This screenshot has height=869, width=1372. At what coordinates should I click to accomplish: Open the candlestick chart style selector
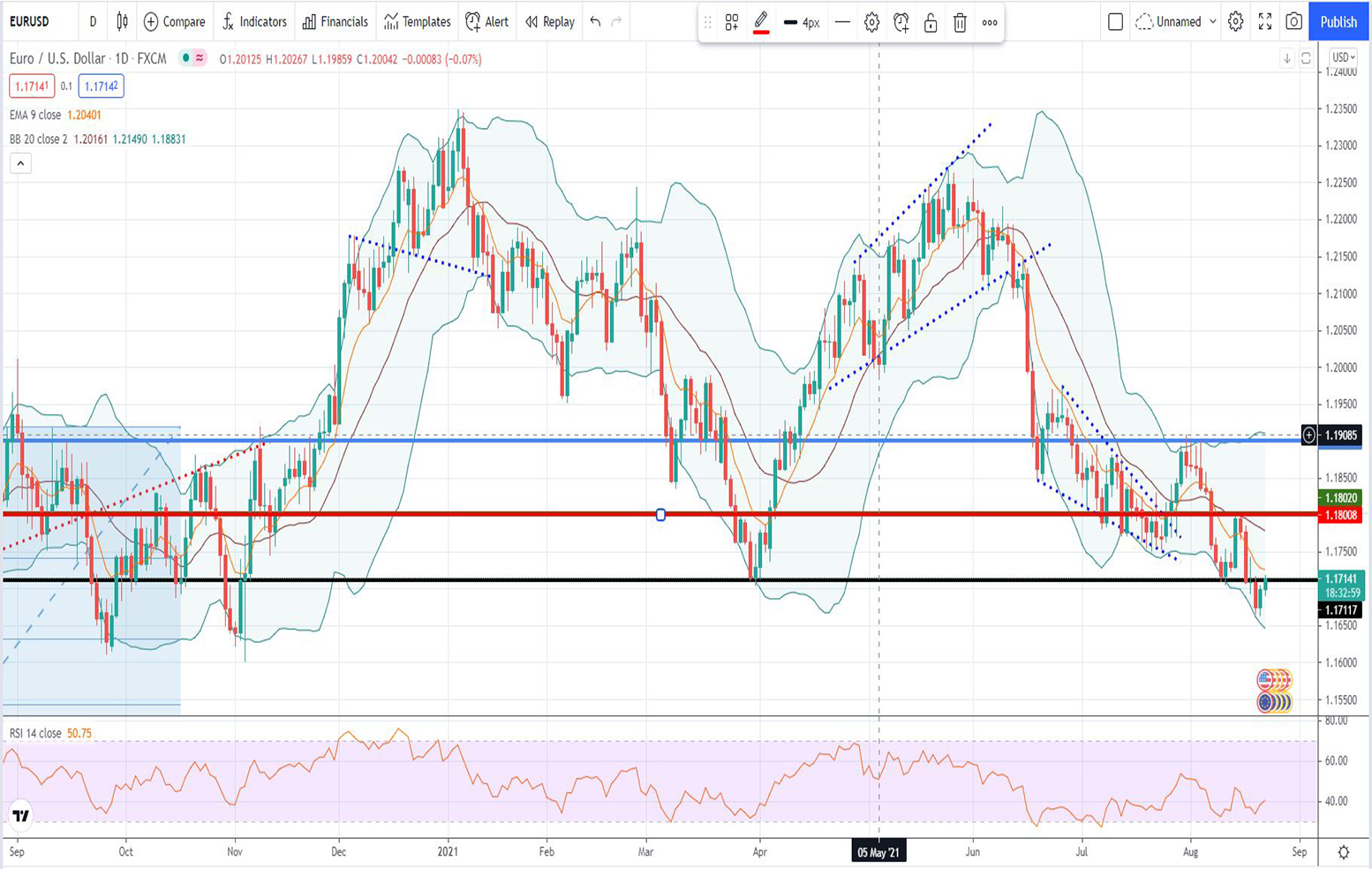[x=122, y=21]
